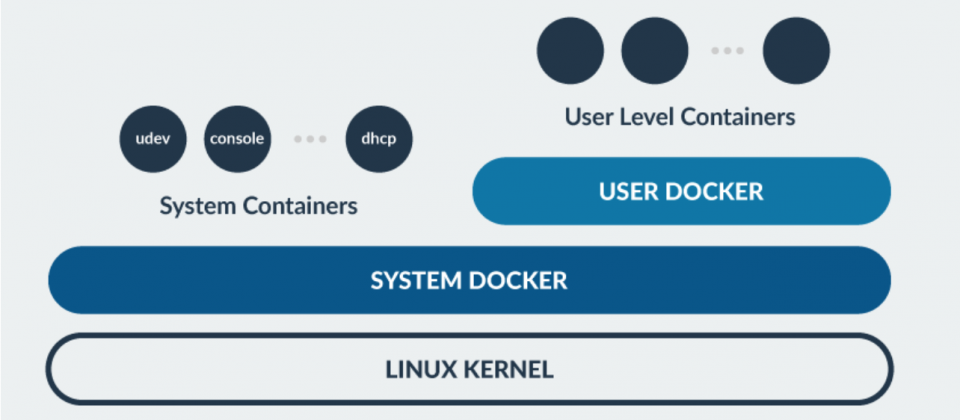Click the "System Containers" label
This screenshot has height=420, width=960.
coord(258,206)
